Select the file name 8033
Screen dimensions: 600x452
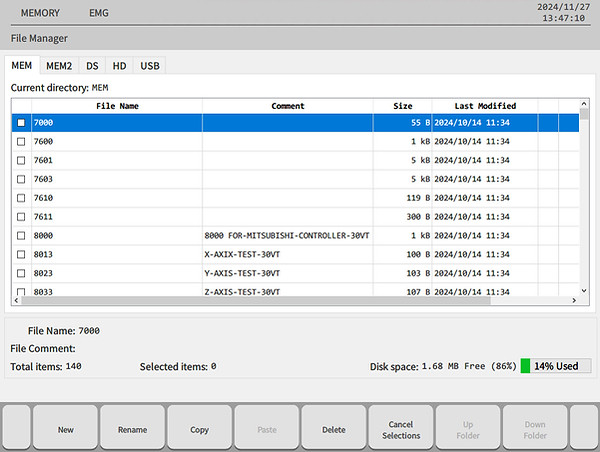43,292
